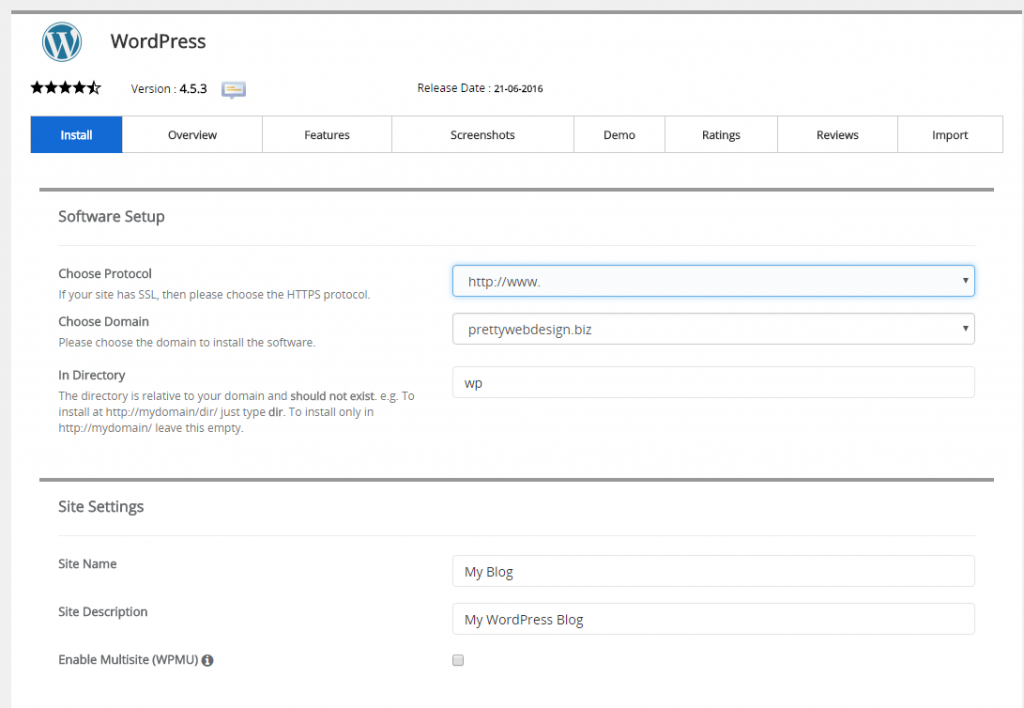
Task: Click the Enable Multisite (WPMU) label
Action: (x=128, y=660)
